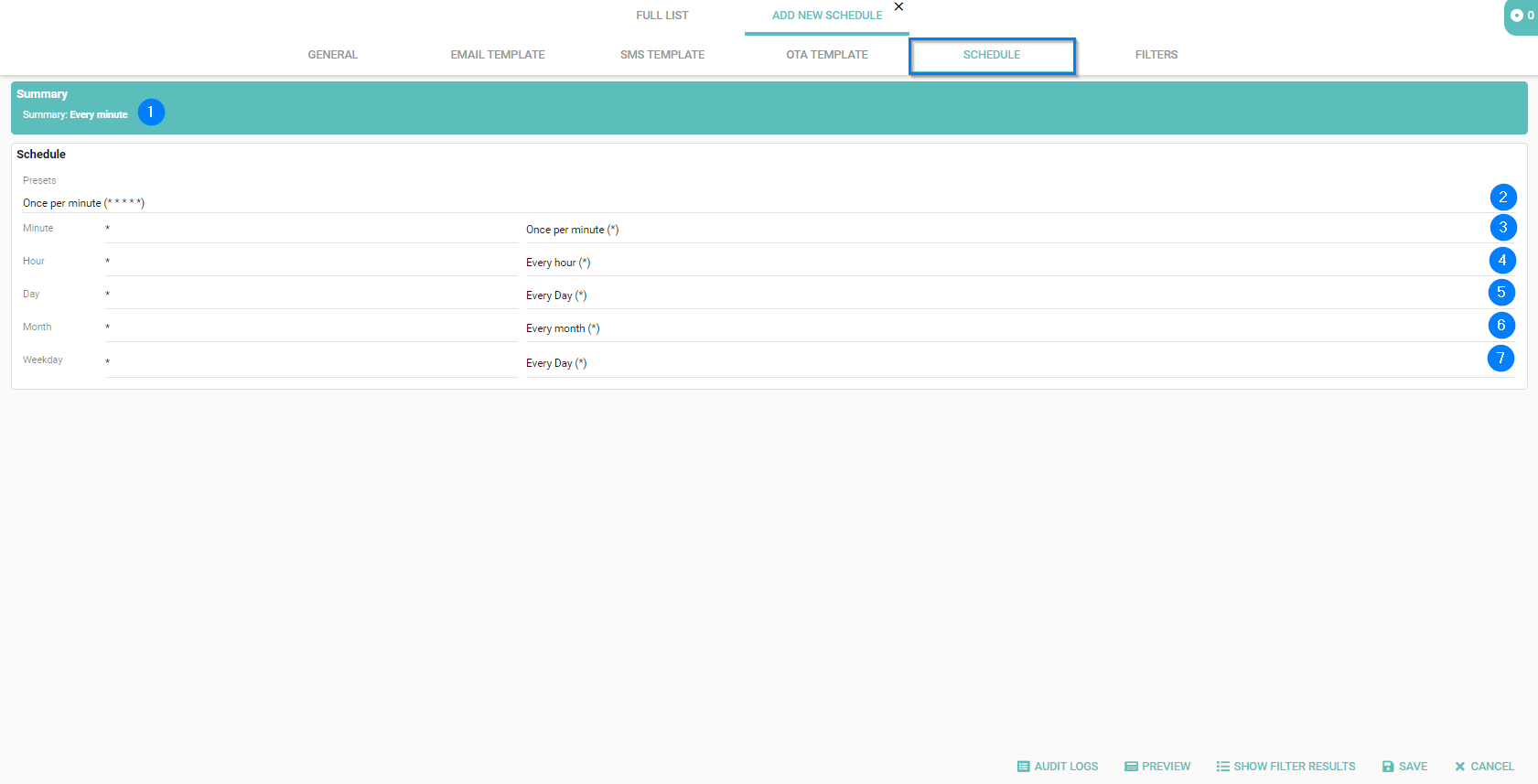Open the SMS Template tab

[x=661, y=55]
